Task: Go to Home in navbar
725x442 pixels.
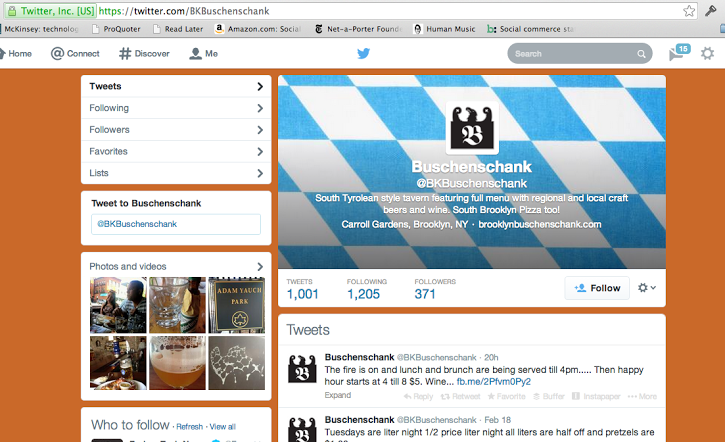Action: coord(16,54)
